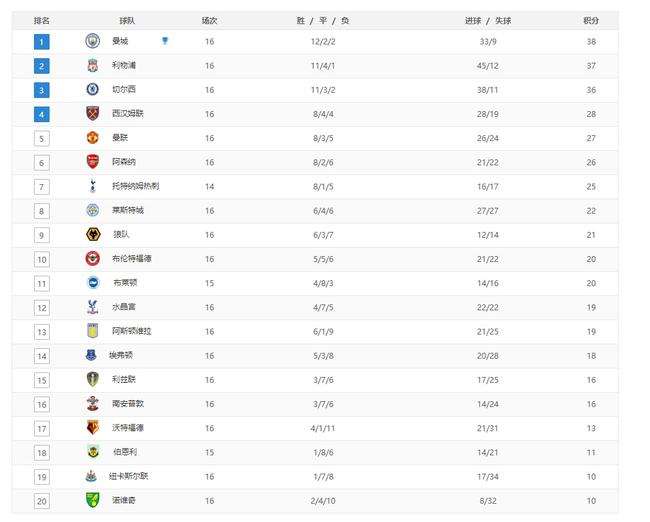
Task: Select the 排名 column header
Action: tap(41, 21)
